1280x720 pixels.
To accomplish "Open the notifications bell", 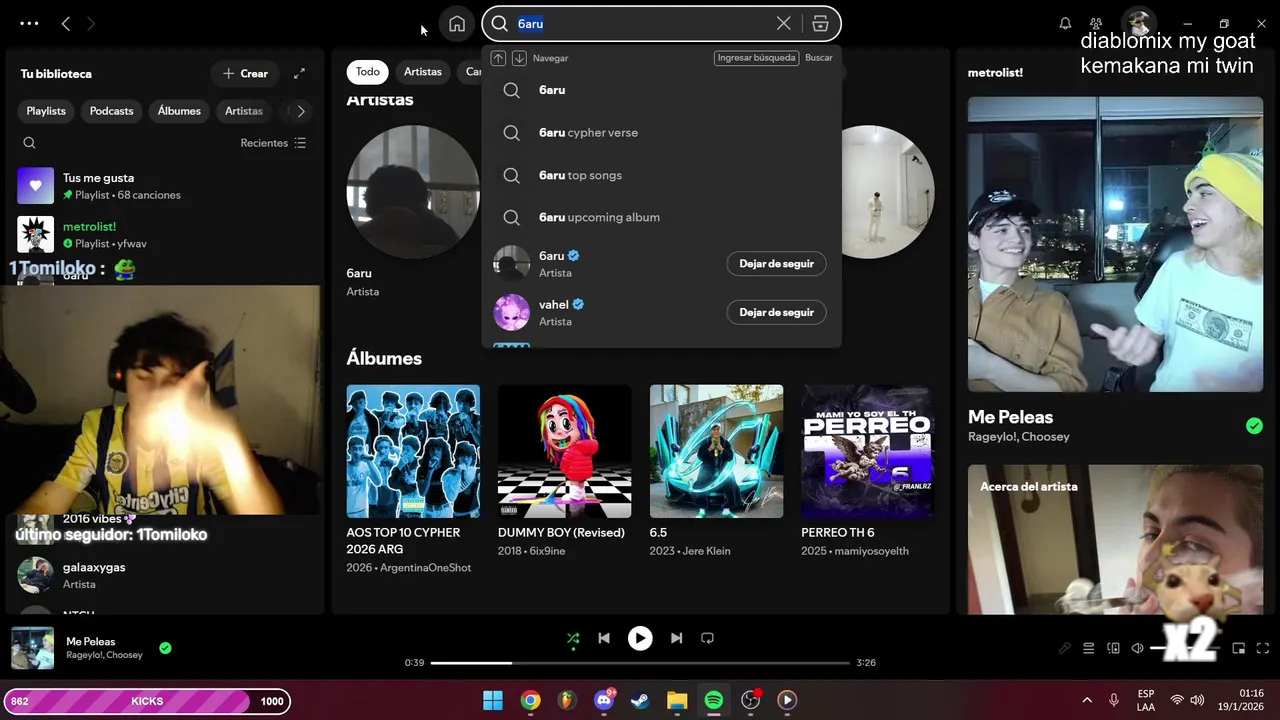I will click(1065, 24).
